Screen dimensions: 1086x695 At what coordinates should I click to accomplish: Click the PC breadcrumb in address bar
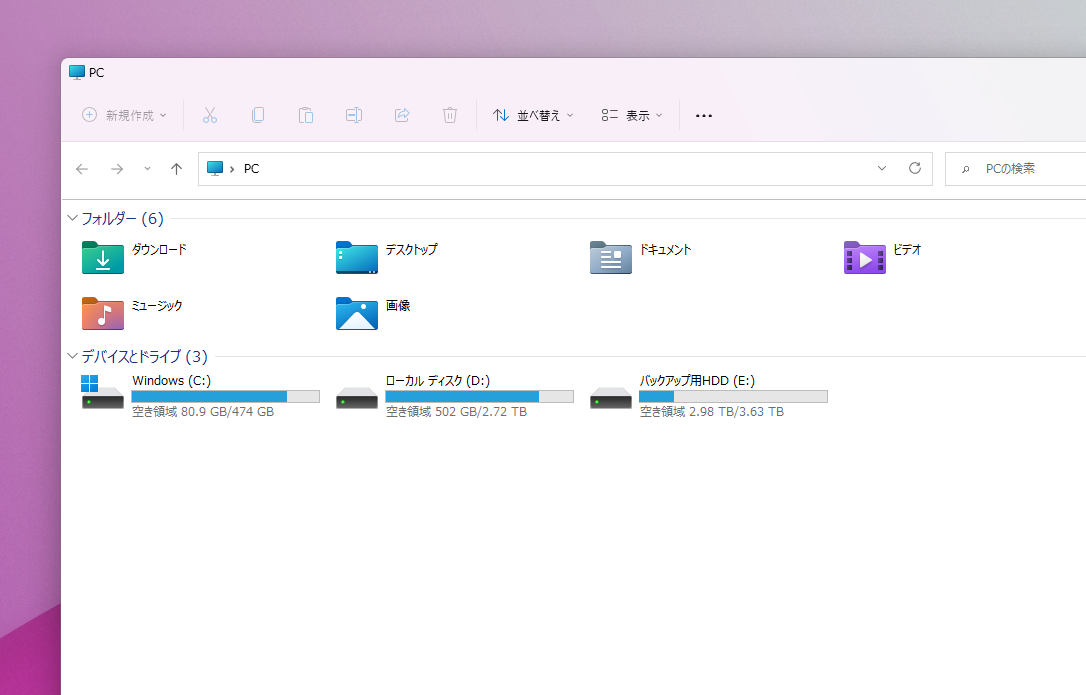pyautogui.click(x=251, y=168)
